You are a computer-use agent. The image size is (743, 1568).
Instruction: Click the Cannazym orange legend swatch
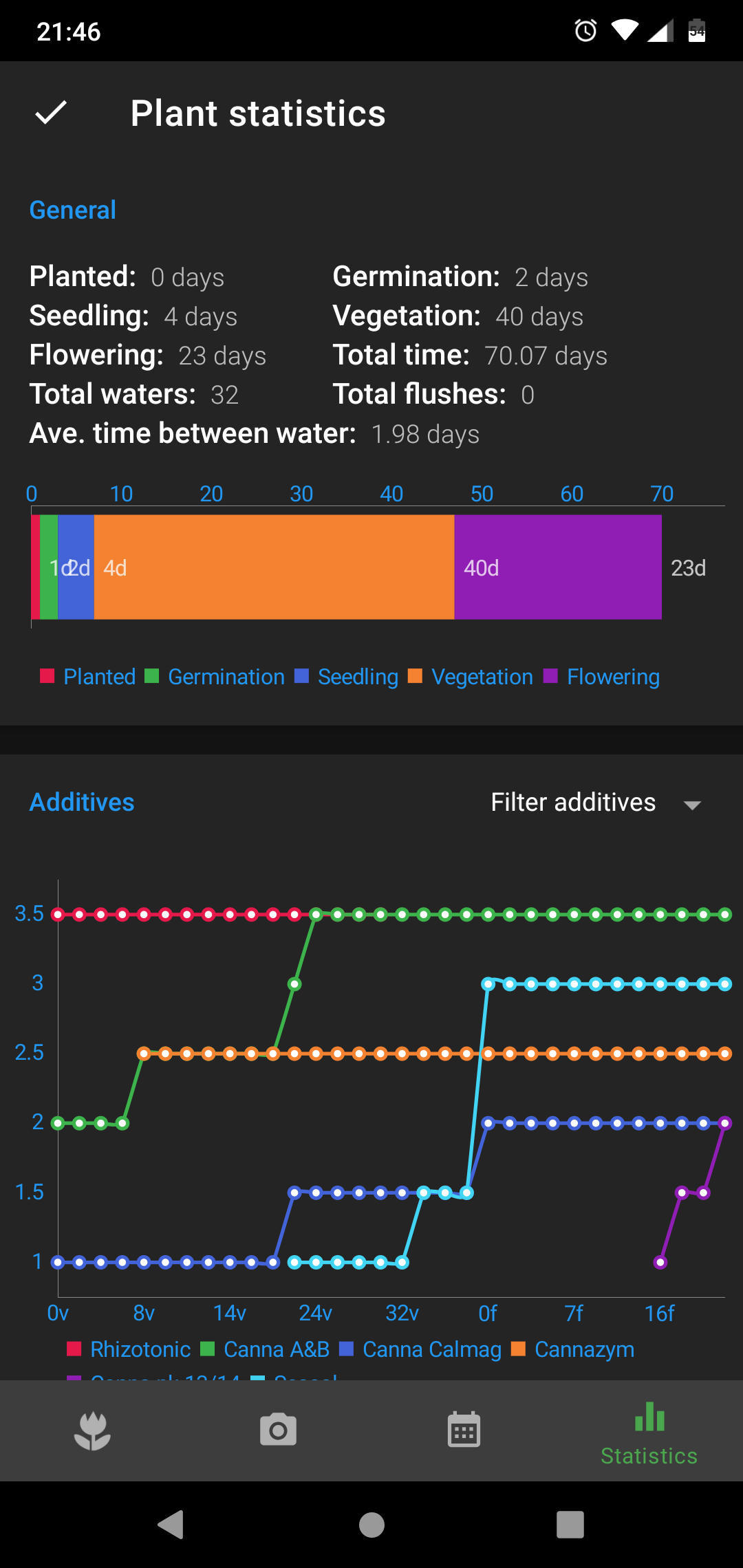click(519, 1349)
